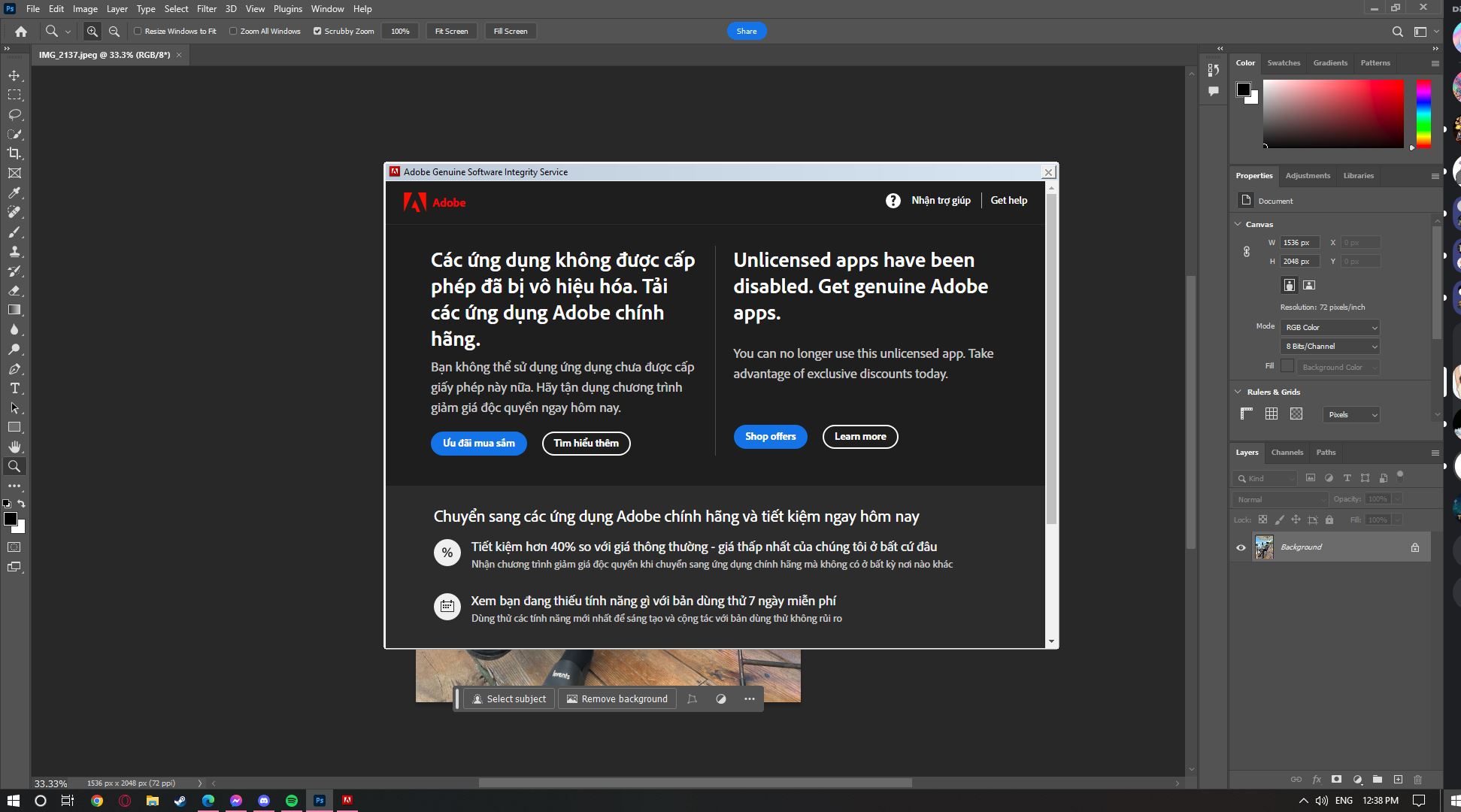
Task: Select the Move tool
Action: click(14, 75)
